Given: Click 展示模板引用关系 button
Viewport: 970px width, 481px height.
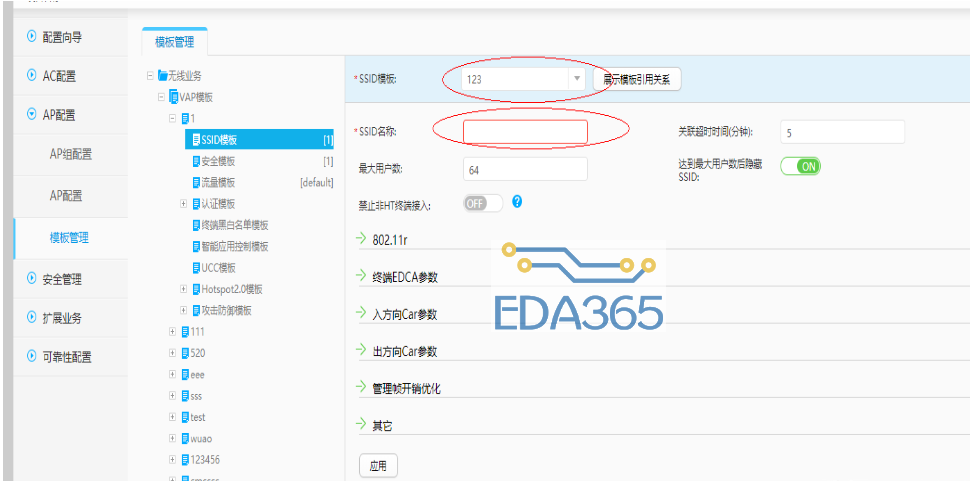Looking at the screenshot, I should click(637, 79).
